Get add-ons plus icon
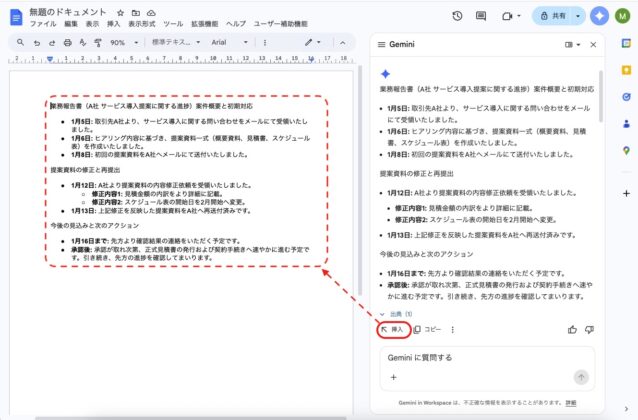Screen dimensions: 638x420 click(626, 194)
